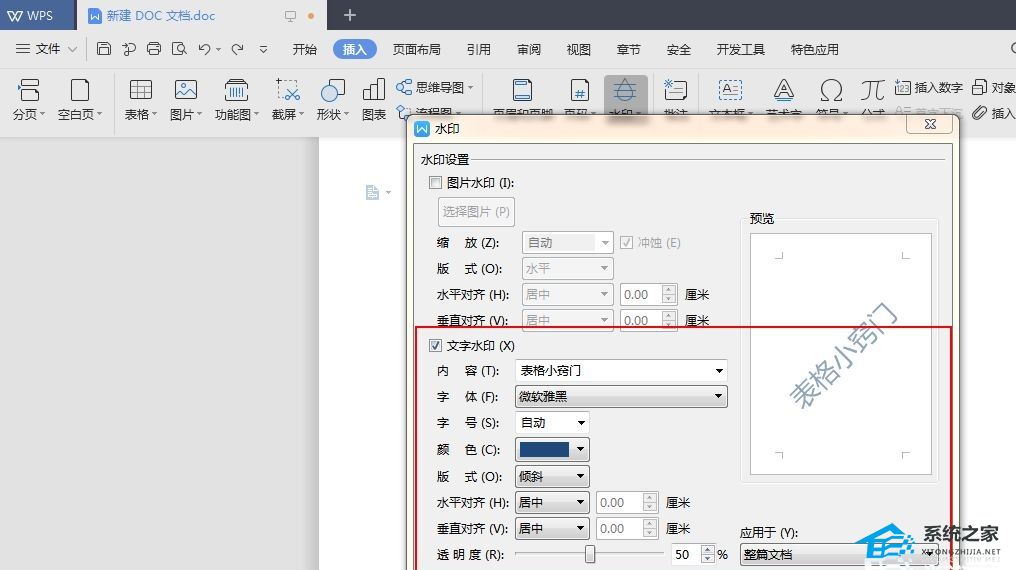Insert a blank page (空白页)
This screenshot has height=570, width=1016.
coord(80,99)
